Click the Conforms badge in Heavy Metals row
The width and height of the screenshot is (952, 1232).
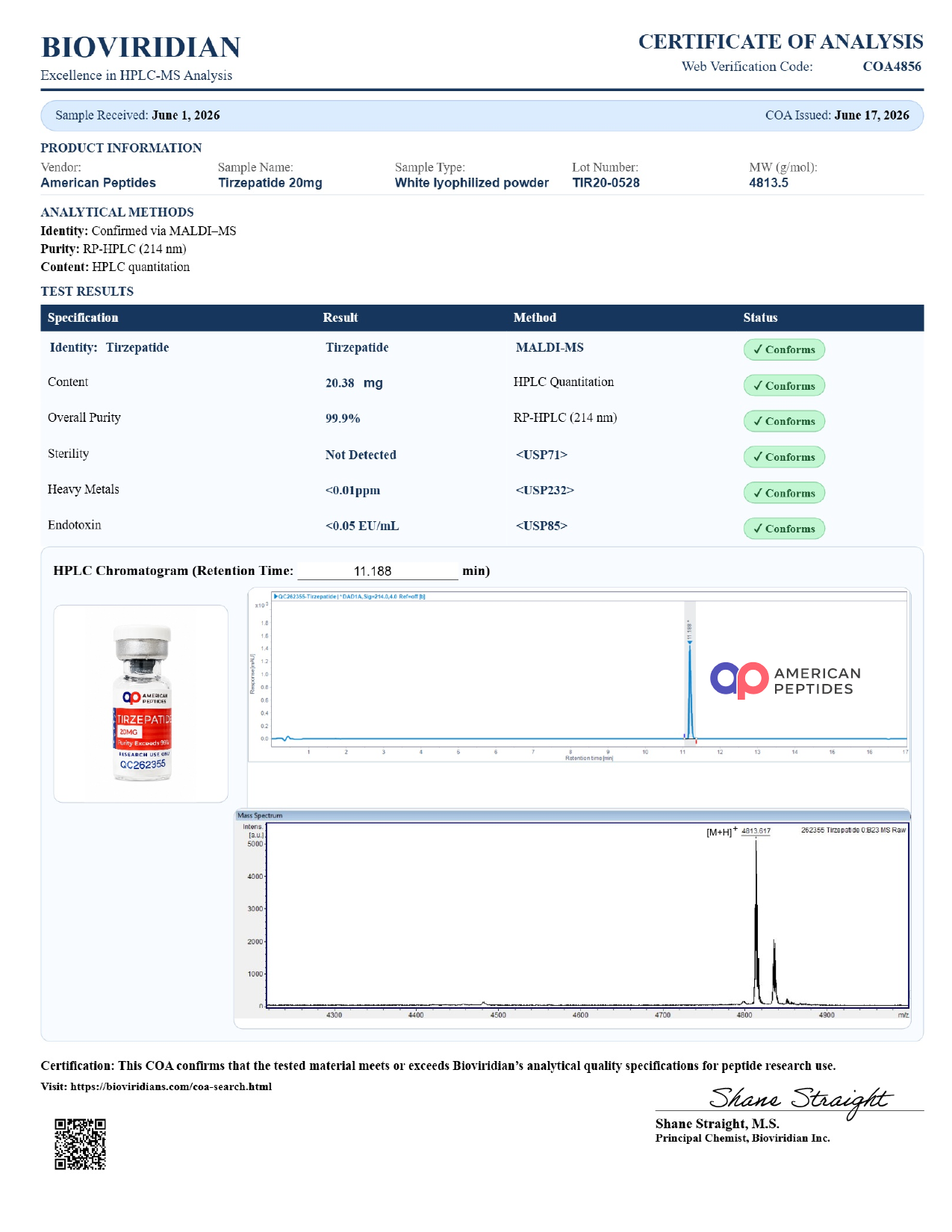point(784,493)
